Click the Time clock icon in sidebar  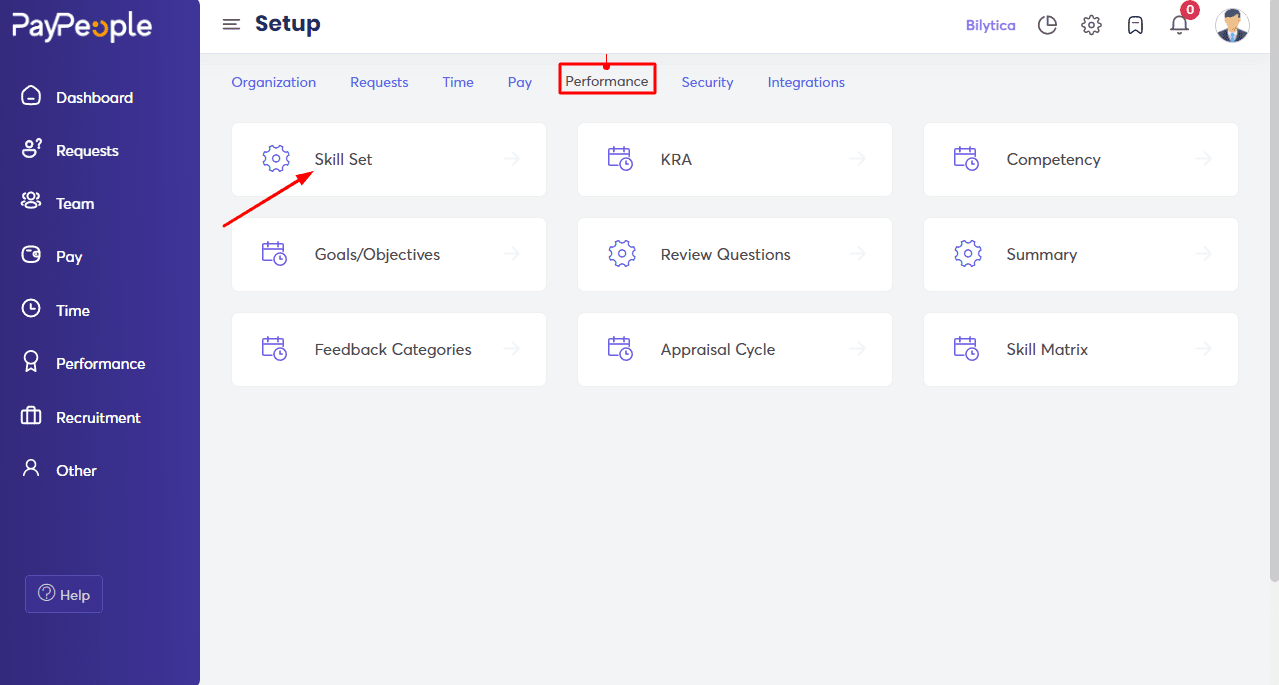point(31,309)
